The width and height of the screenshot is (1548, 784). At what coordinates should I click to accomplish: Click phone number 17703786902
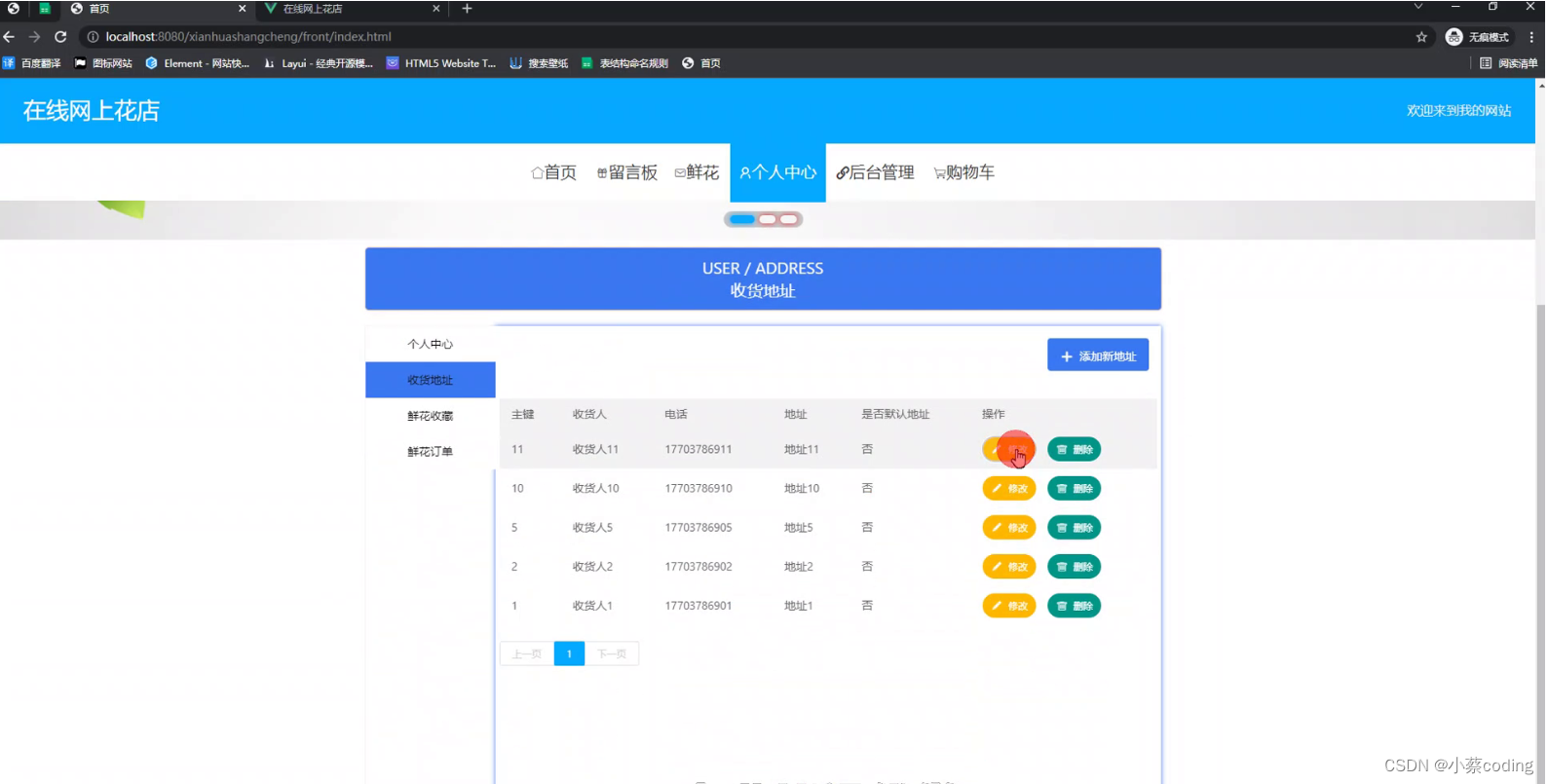pyautogui.click(x=698, y=567)
